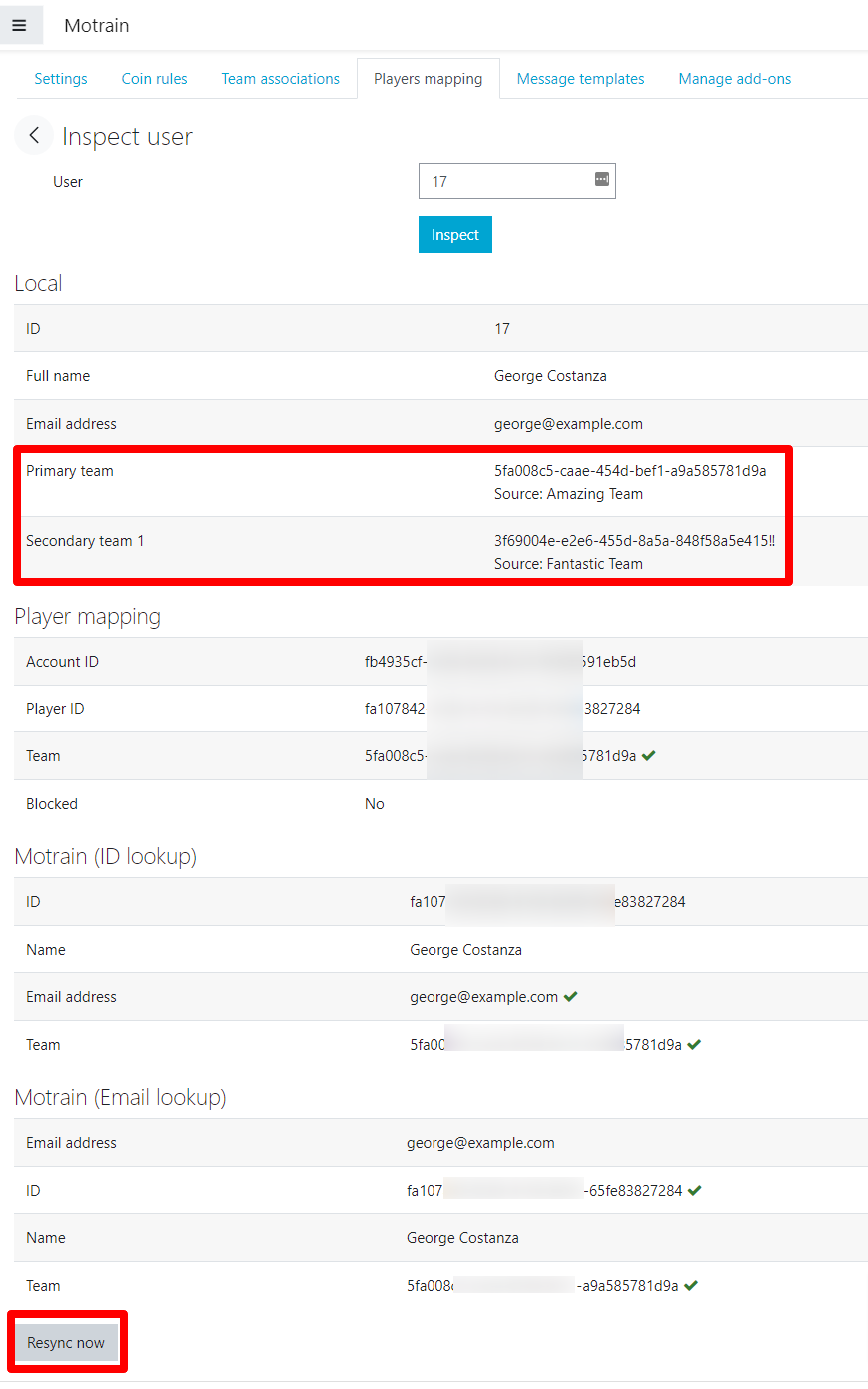The image size is (868, 1389).
Task: Click the Primary team row label
Action: (x=70, y=471)
